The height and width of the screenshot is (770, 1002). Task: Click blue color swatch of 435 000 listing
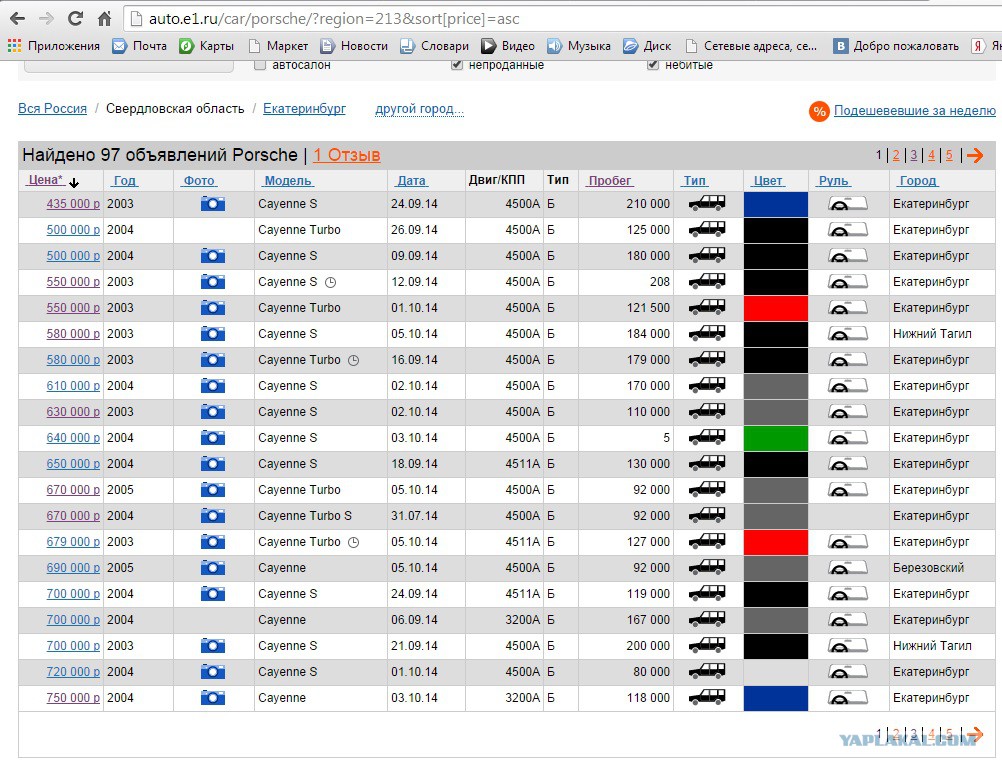point(776,204)
